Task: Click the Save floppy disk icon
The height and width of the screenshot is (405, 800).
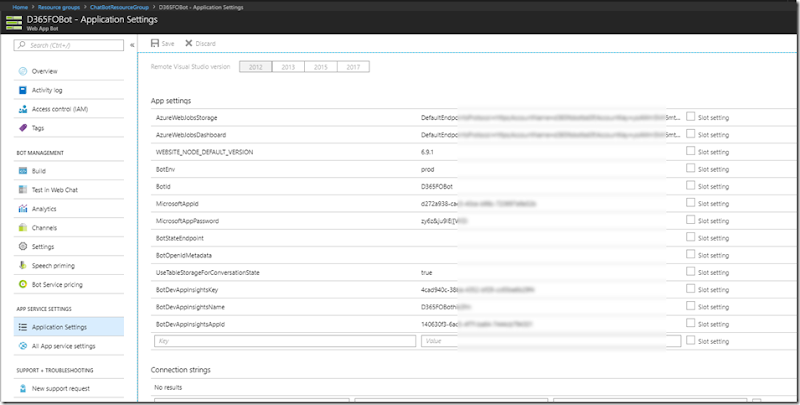Action: coord(155,43)
